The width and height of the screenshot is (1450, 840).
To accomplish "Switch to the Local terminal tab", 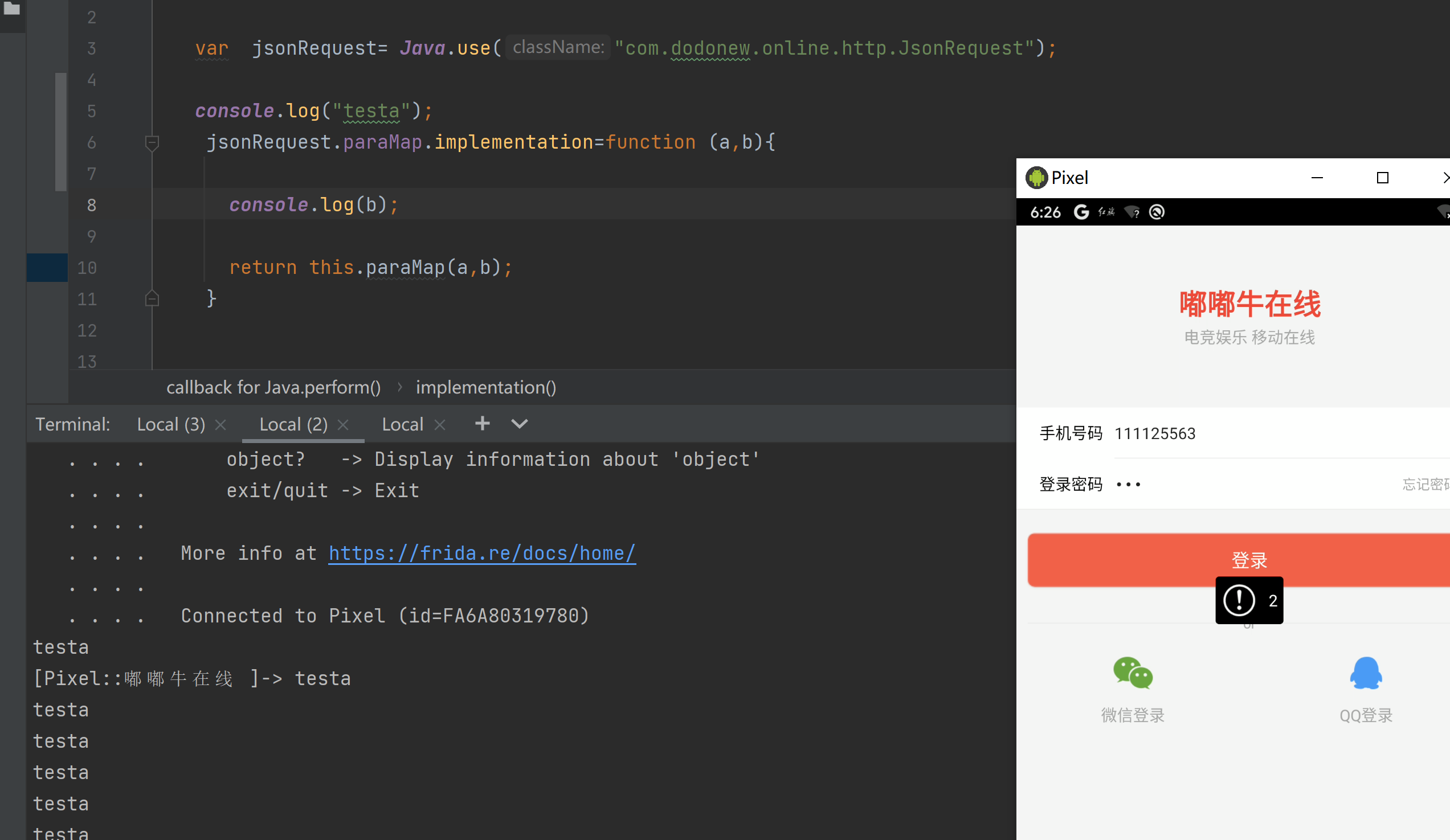I will pyautogui.click(x=403, y=424).
